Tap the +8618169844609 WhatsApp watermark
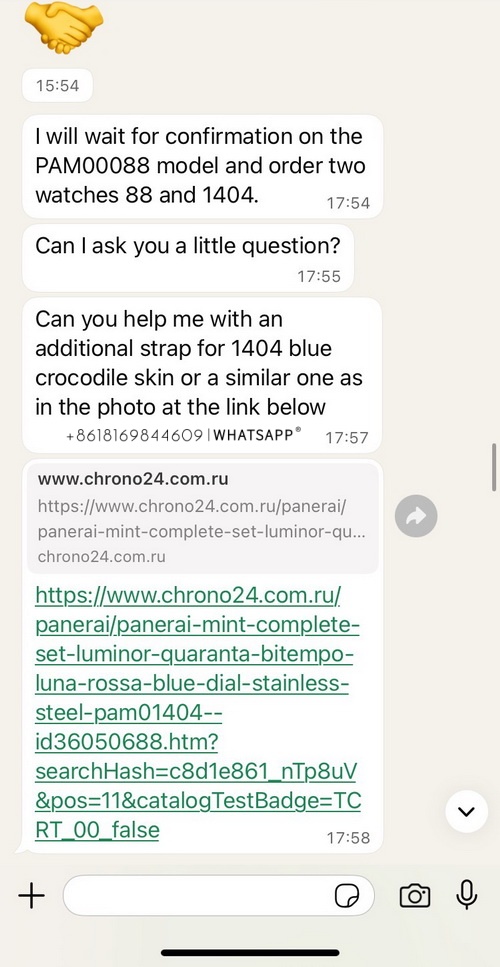Image resolution: width=500 pixels, height=967 pixels. pyautogui.click(x=184, y=435)
